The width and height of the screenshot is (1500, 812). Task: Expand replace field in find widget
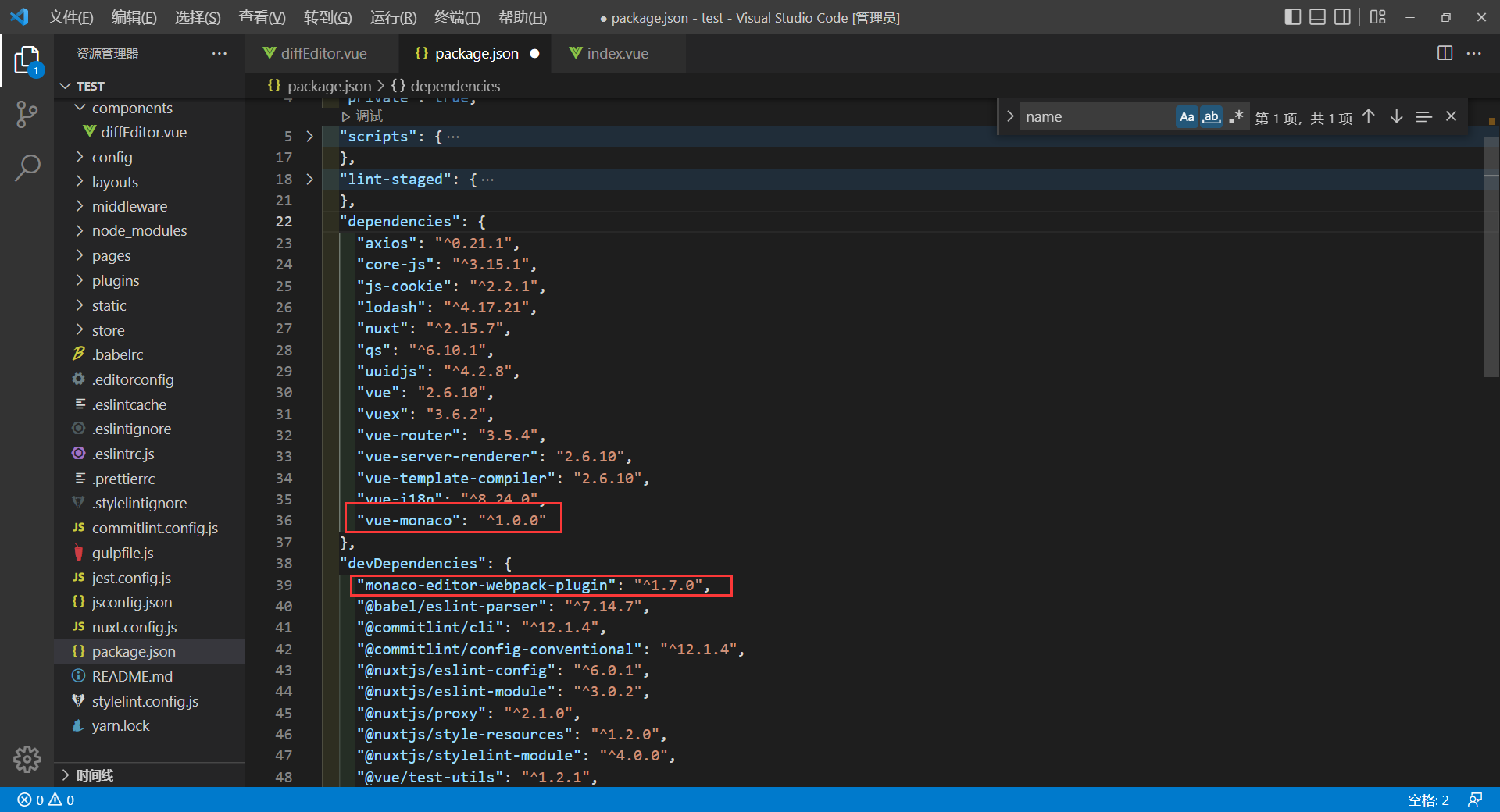(x=1010, y=116)
